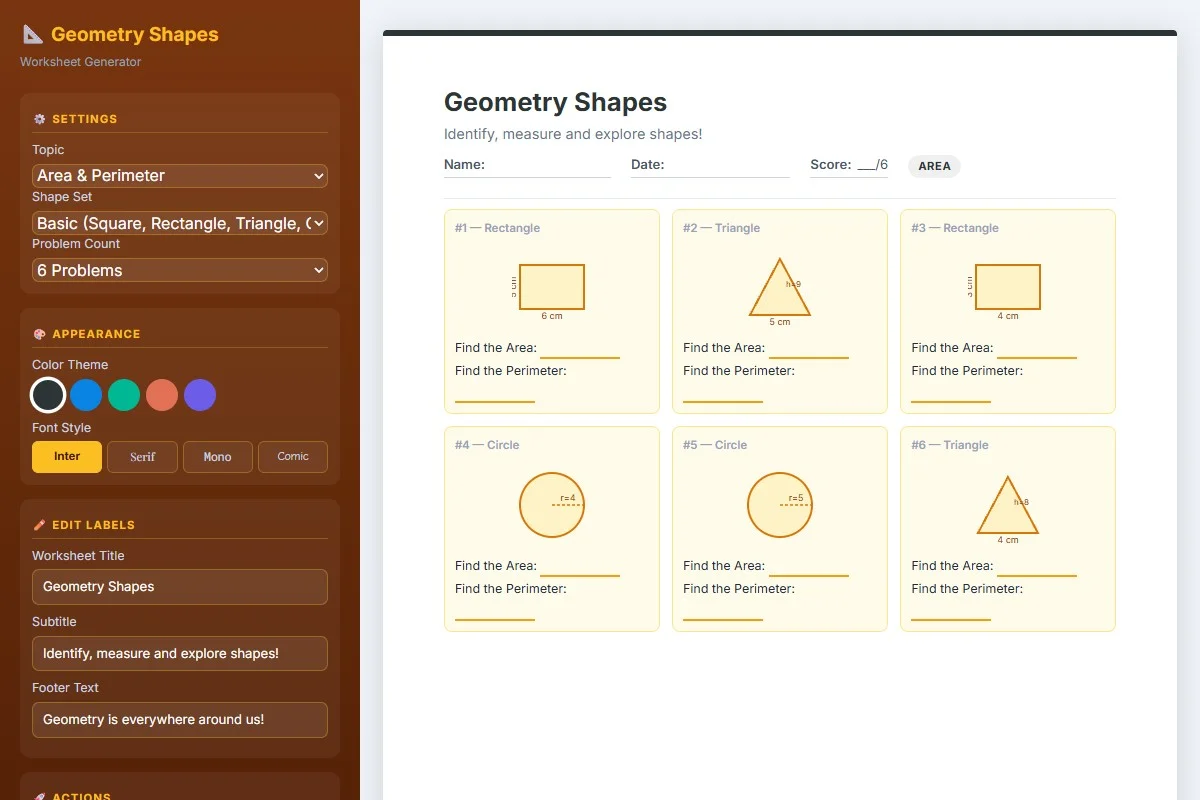Click the Color Theme label
The width and height of the screenshot is (1200, 800).
click(70, 365)
